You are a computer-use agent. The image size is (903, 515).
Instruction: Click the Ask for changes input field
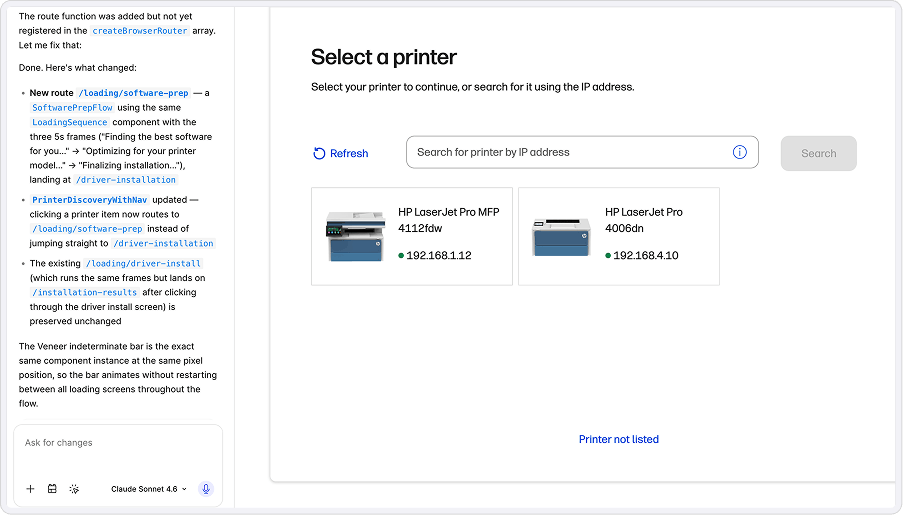tap(117, 442)
